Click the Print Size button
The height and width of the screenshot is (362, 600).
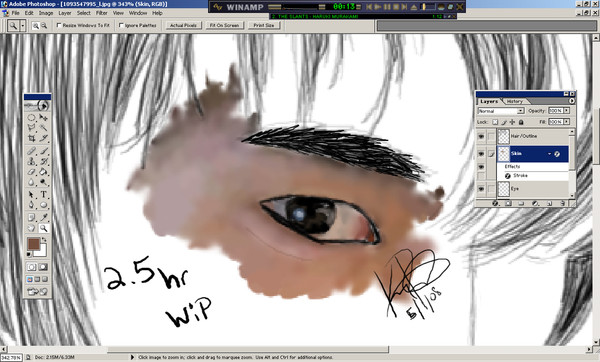pos(264,25)
